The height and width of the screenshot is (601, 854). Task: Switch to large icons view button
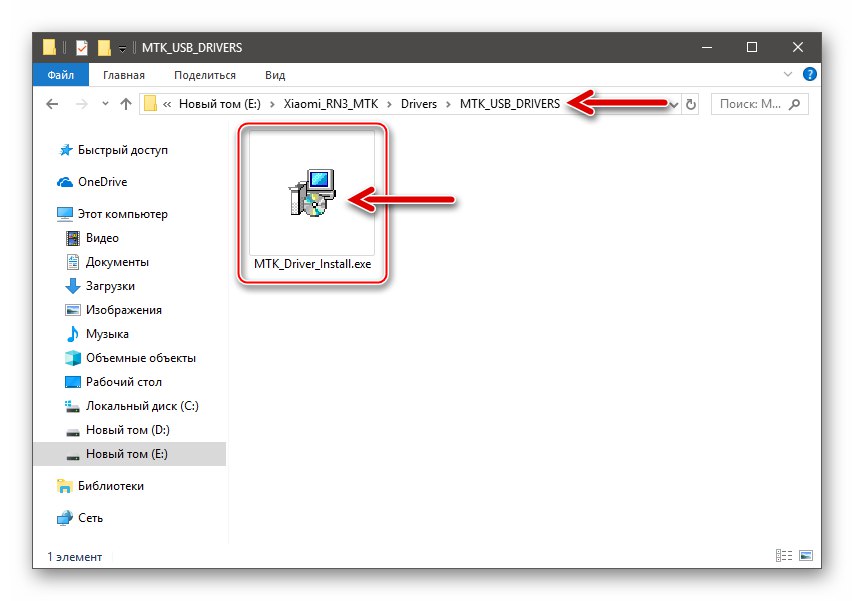(x=806, y=555)
